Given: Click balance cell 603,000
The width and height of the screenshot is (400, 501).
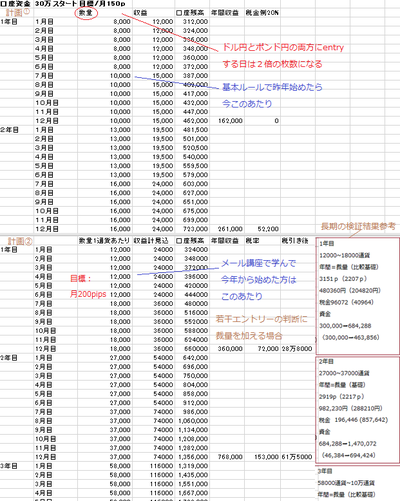Looking at the screenshot, I should 195,184.
